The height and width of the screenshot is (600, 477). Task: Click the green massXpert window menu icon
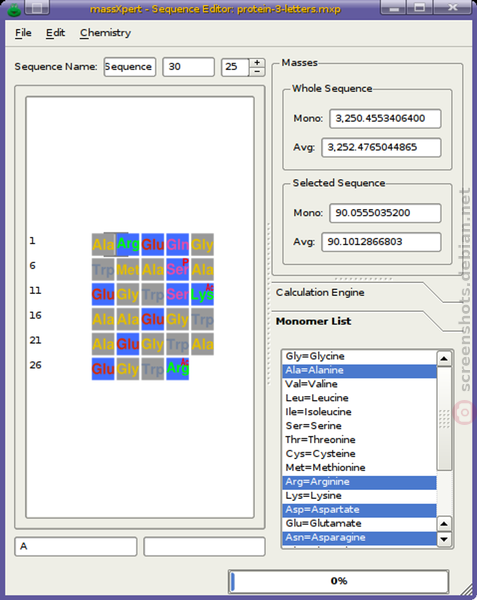tap(14, 9)
